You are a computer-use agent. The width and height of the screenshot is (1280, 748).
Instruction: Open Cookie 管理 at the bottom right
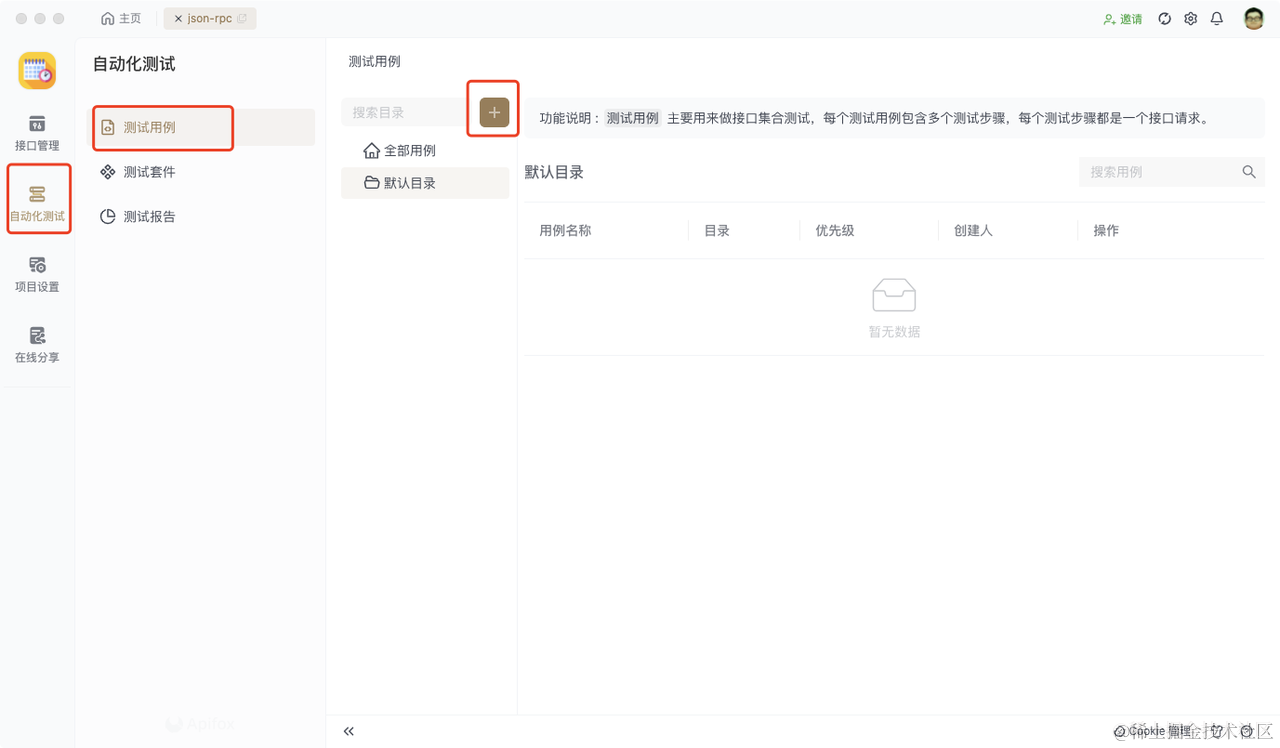click(x=1152, y=731)
